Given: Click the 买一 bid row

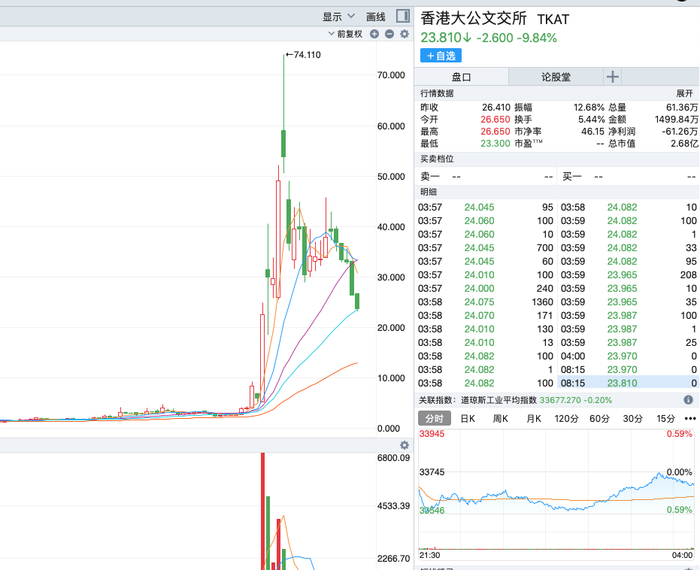Looking at the screenshot, I should coord(629,177).
